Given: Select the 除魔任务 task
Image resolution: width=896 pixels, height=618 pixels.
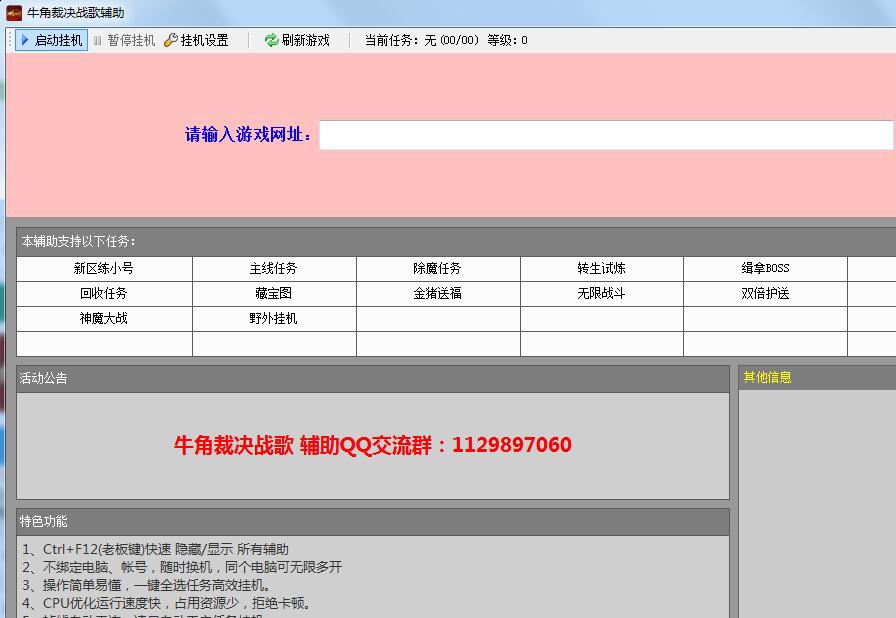Looking at the screenshot, I should click(438, 268).
